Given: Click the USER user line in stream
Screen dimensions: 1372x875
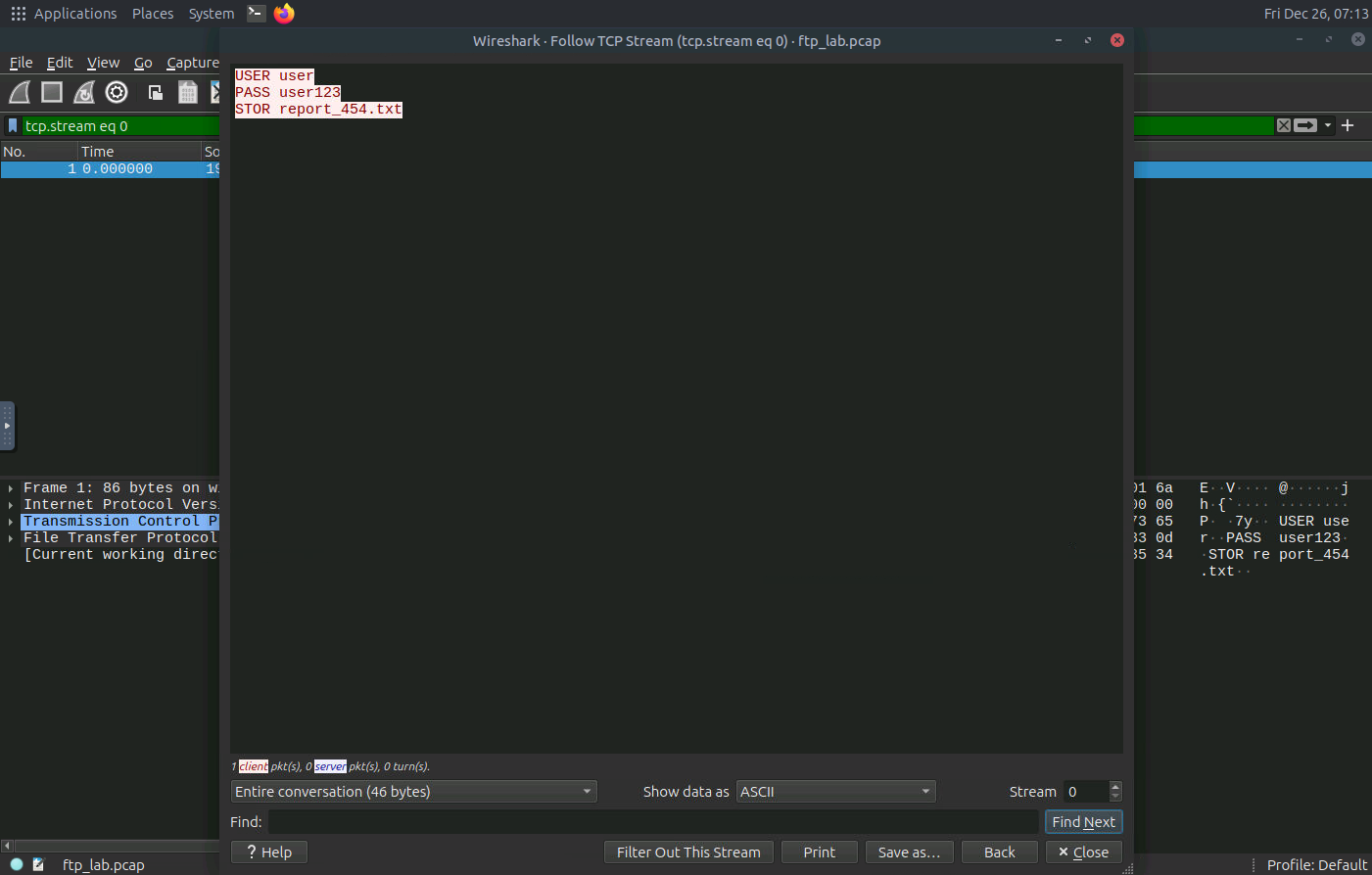Looking at the screenshot, I should pyautogui.click(x=274, y=75).
